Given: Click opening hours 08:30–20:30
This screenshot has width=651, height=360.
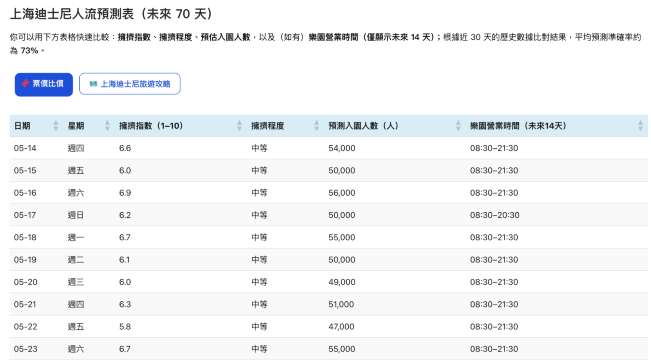Looking at the screenshot, I should [x=494, y=215].
